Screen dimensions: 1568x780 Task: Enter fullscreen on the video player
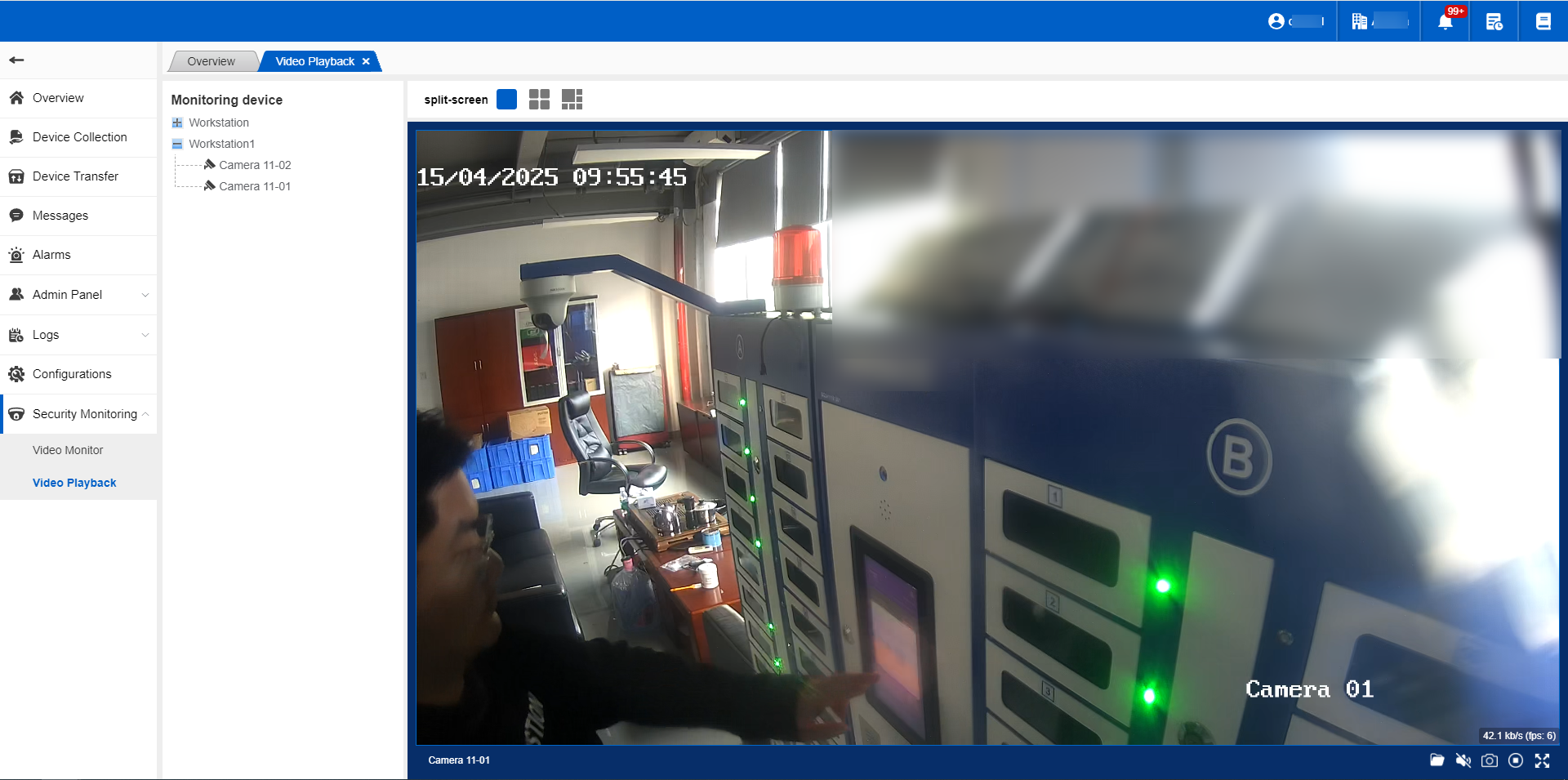click(1542, 760)
